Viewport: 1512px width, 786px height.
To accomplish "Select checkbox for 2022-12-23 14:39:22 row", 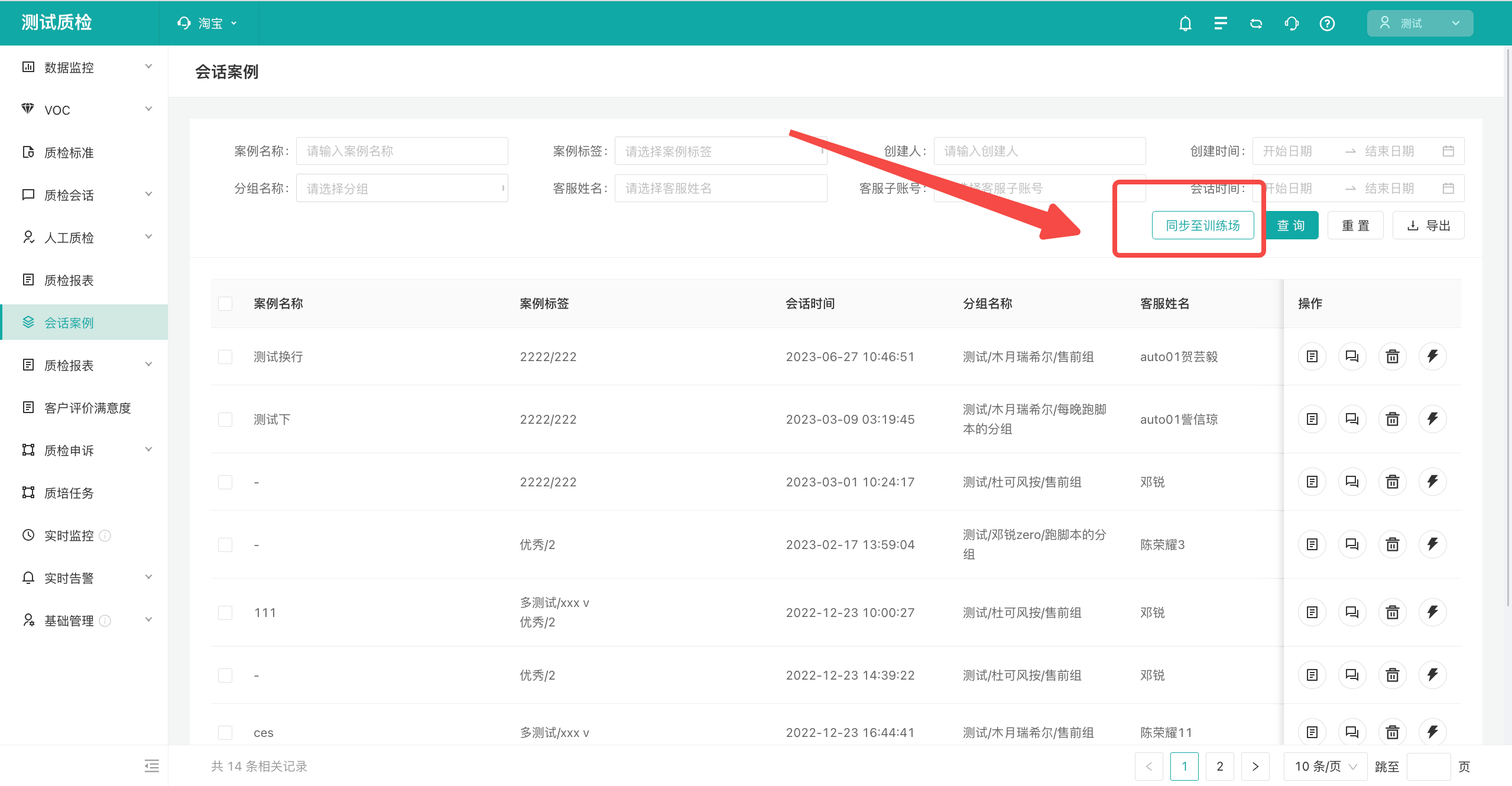I will click(x=225, y=675).
